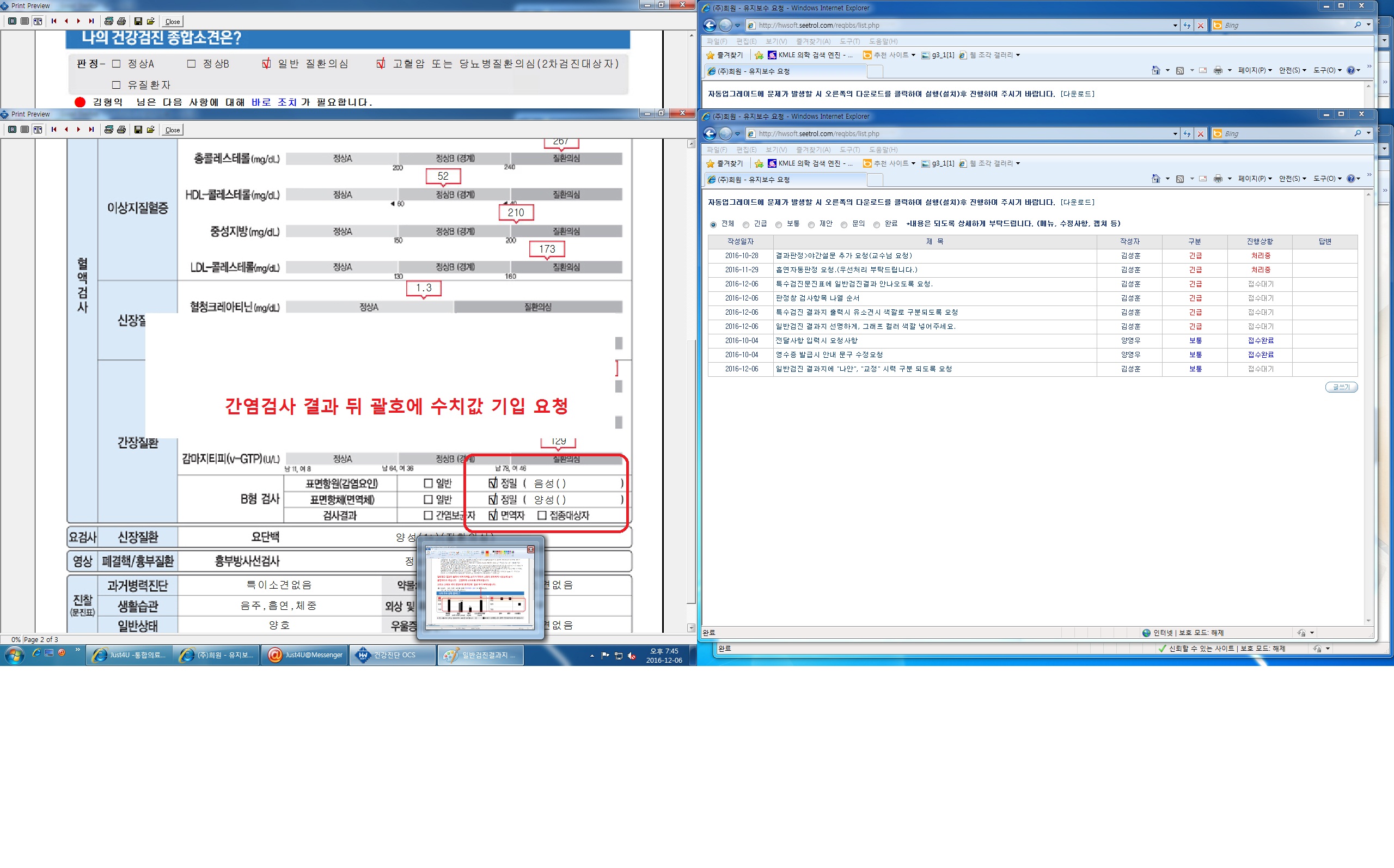
Task: Click the [다운로드] link in lower browser
Action: (1077, 202)
